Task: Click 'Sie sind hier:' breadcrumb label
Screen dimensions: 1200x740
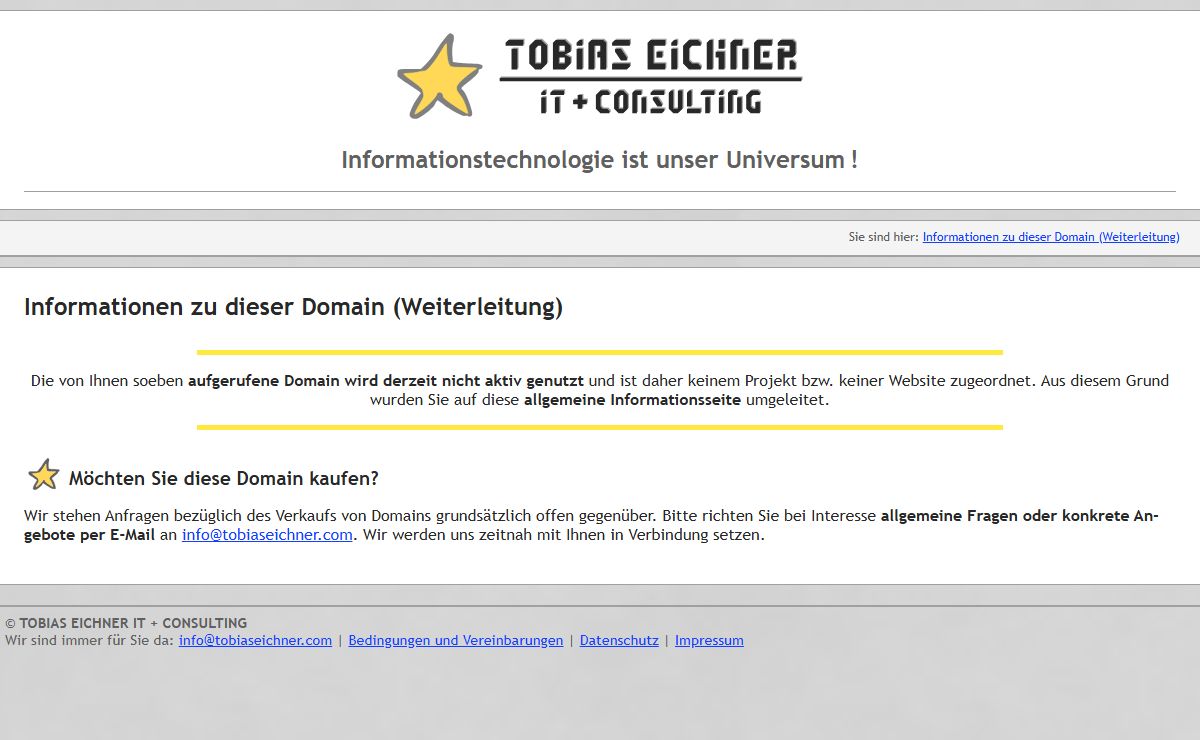Action: [883, 237]
